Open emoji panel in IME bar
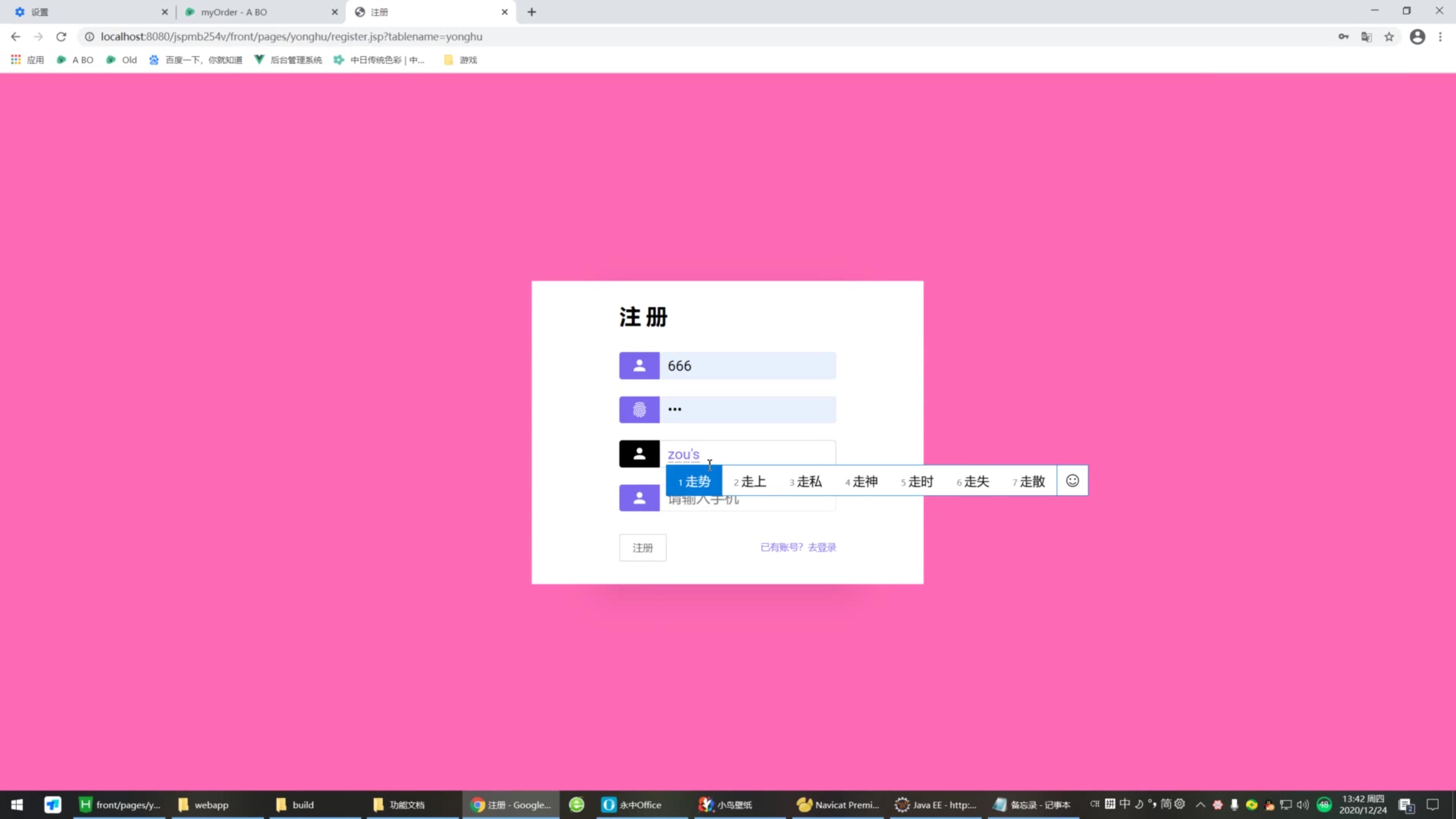Screen dimensions: 1456x819 pos(1072,480)
